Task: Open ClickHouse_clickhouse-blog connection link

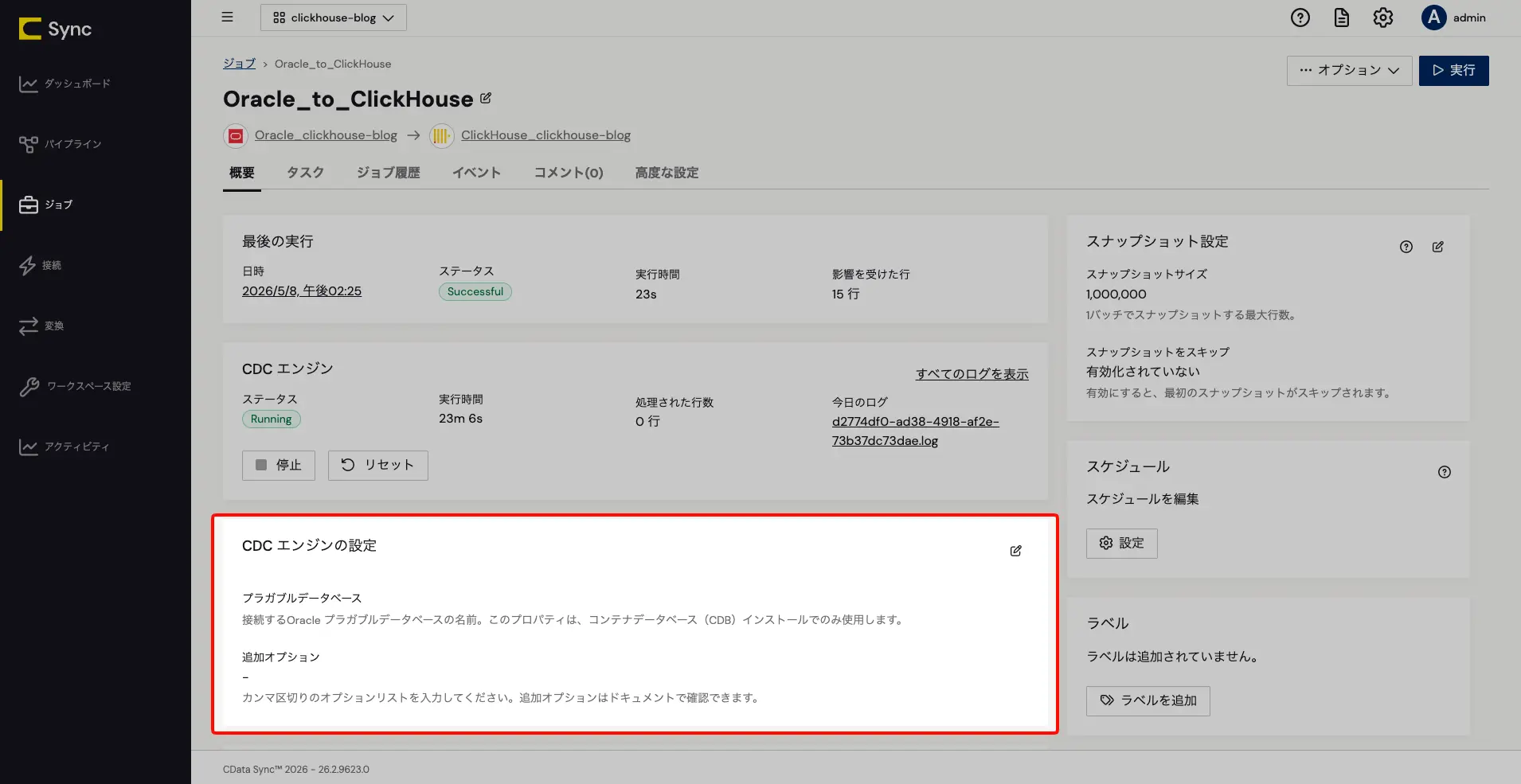Action: click(546, 135)
